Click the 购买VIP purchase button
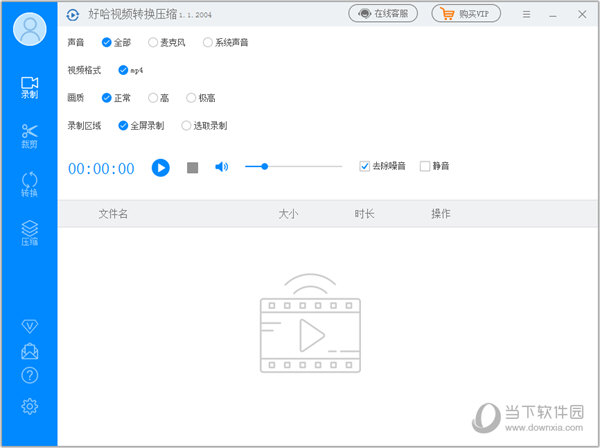This screenshot has width=600, height=448. click(x=466, y=14)
